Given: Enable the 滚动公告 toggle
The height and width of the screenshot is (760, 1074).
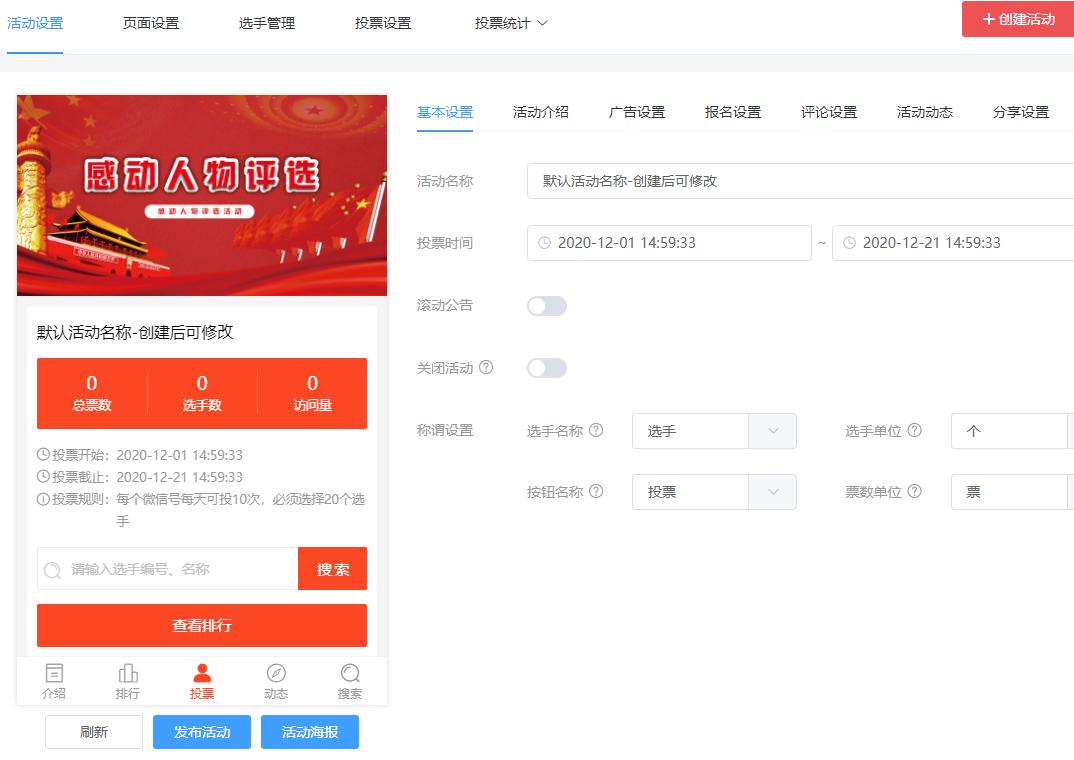Looking at the screenshot, I should [546, 305].
